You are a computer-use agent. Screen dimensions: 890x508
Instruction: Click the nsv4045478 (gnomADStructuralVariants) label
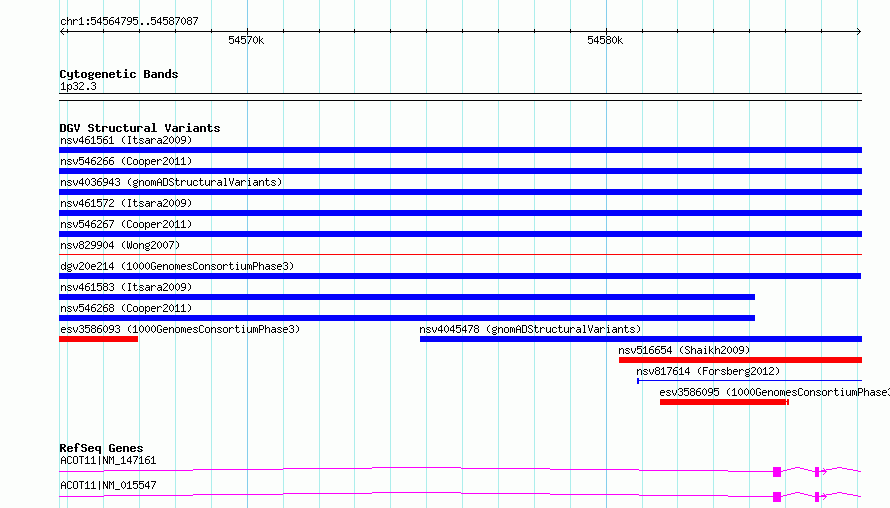(x=530, y=329)
